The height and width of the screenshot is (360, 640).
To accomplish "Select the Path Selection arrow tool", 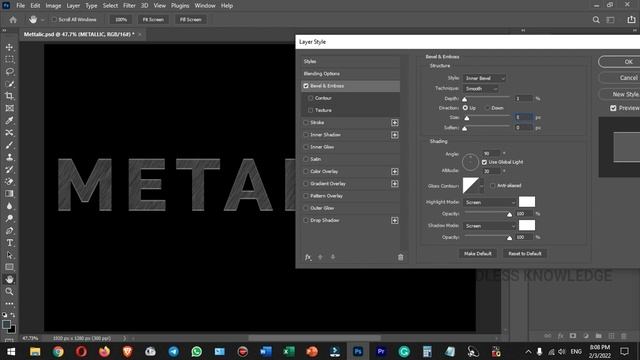I will point(9,255).
